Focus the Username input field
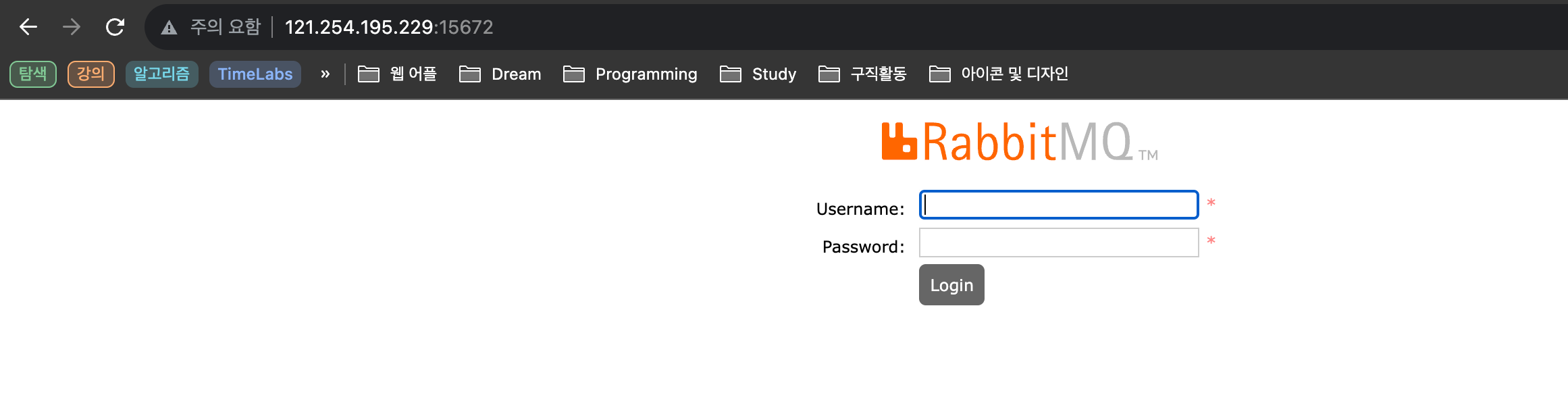The image size is (1568, 408). click(x=1059, y=205)
